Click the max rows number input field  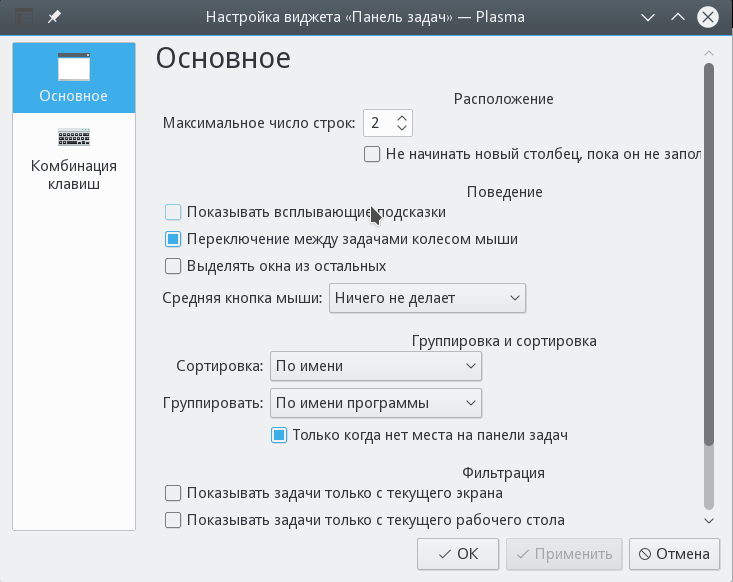pyautogui.click(x=378, y=123)
